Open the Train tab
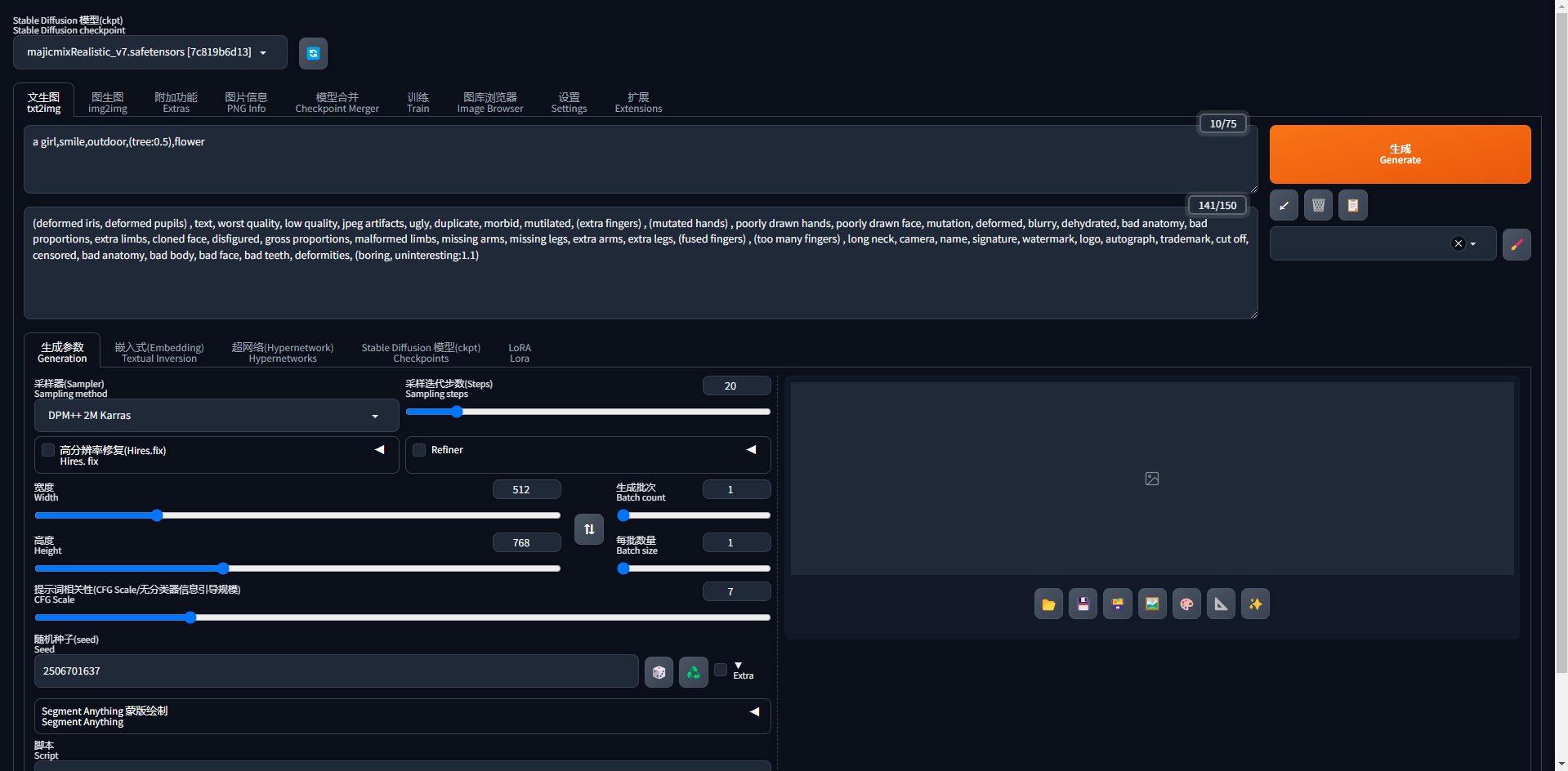1568x771 pixels. pyautogui.click(x=418, y=103)
